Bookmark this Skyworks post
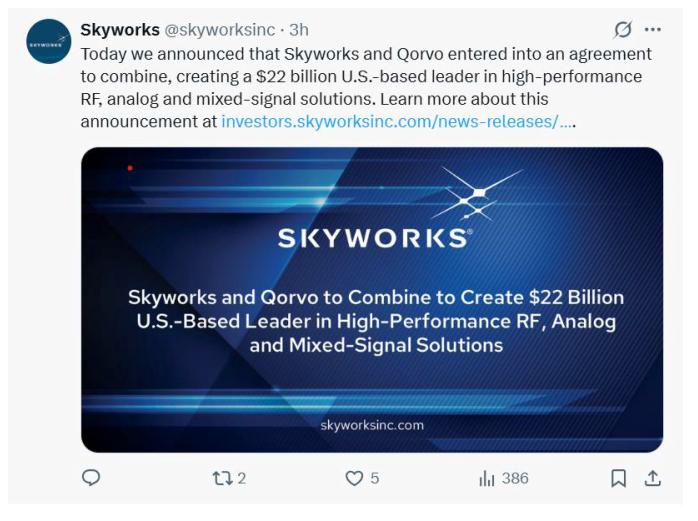This screenshot has height=521, width=698. pyautogui.click(x=619, y=478)
